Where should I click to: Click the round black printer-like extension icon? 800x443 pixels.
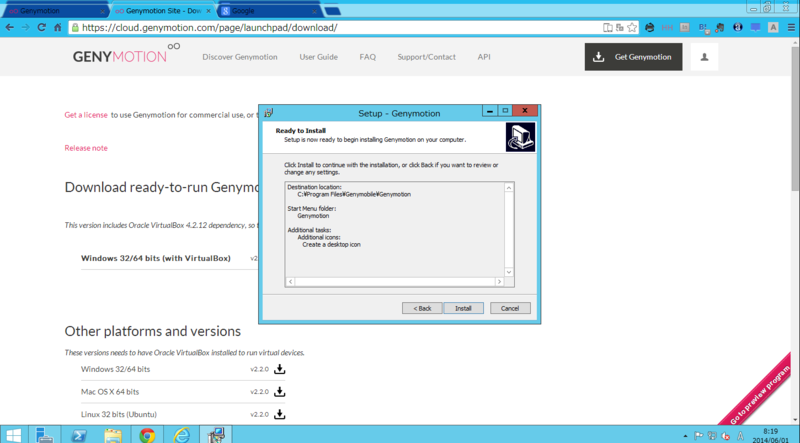coord(649,28)
